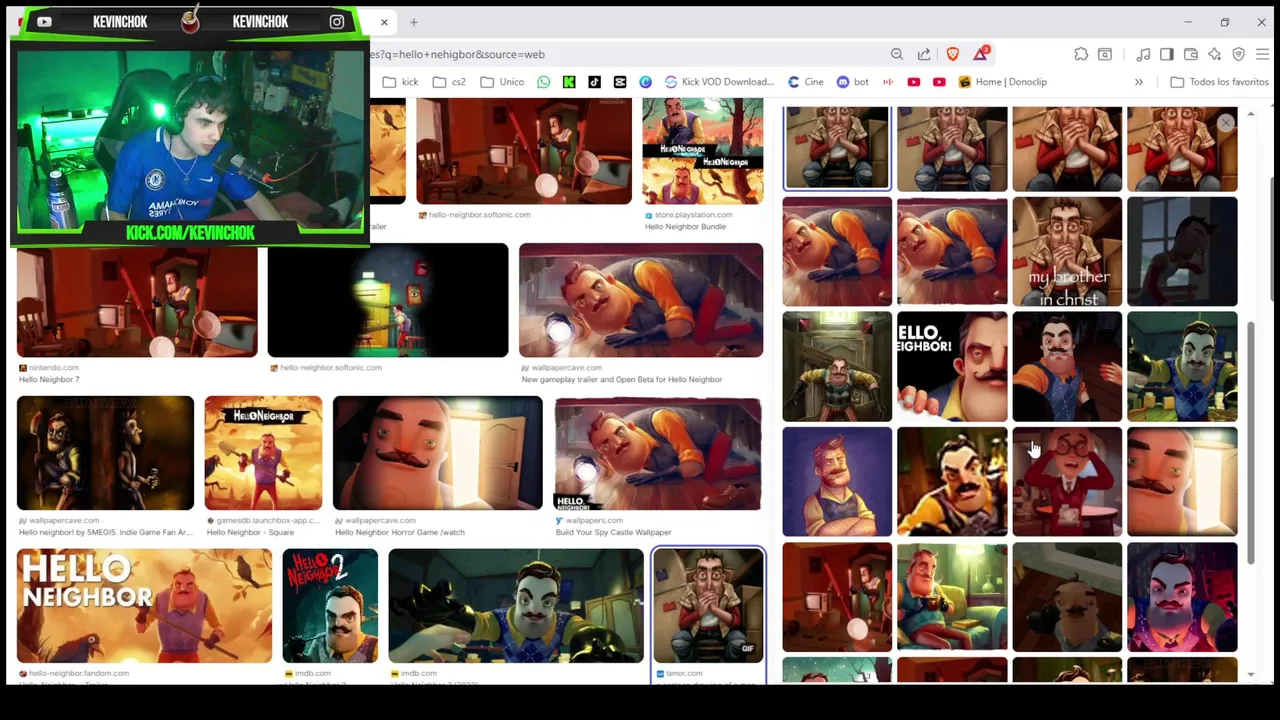
Task: Open 'Build Your Spy Castle Wallpaper' result
Action: point(613,532)
